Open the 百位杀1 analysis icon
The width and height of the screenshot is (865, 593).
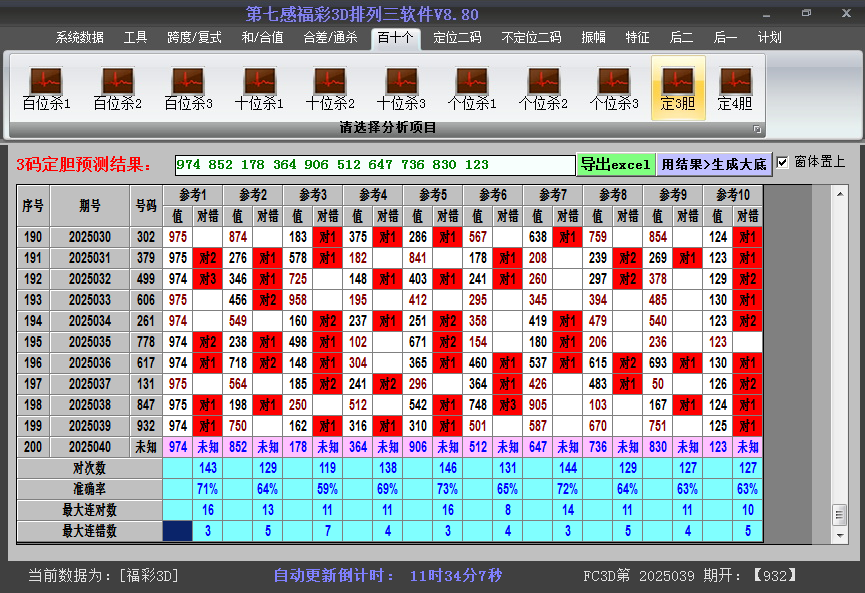point(46,89)
